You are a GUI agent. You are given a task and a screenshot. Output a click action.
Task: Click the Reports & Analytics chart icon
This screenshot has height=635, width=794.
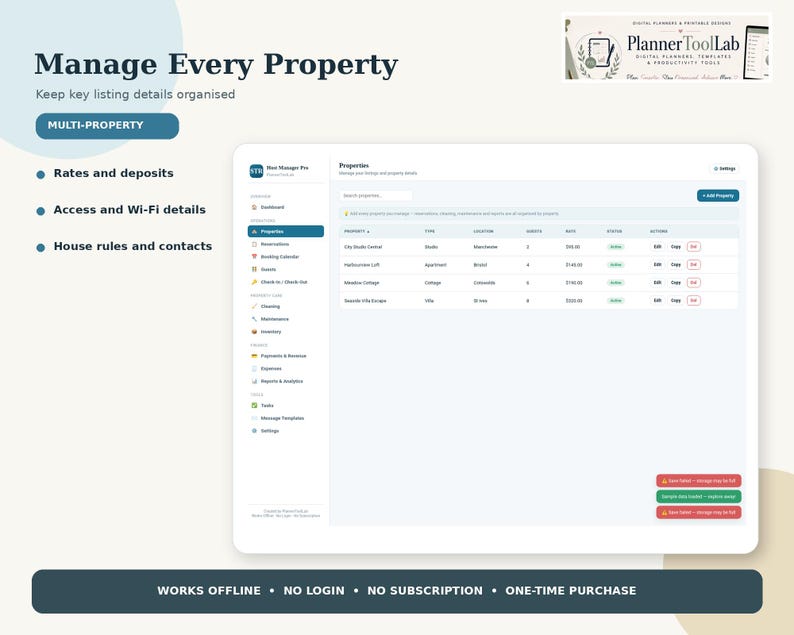254,381
